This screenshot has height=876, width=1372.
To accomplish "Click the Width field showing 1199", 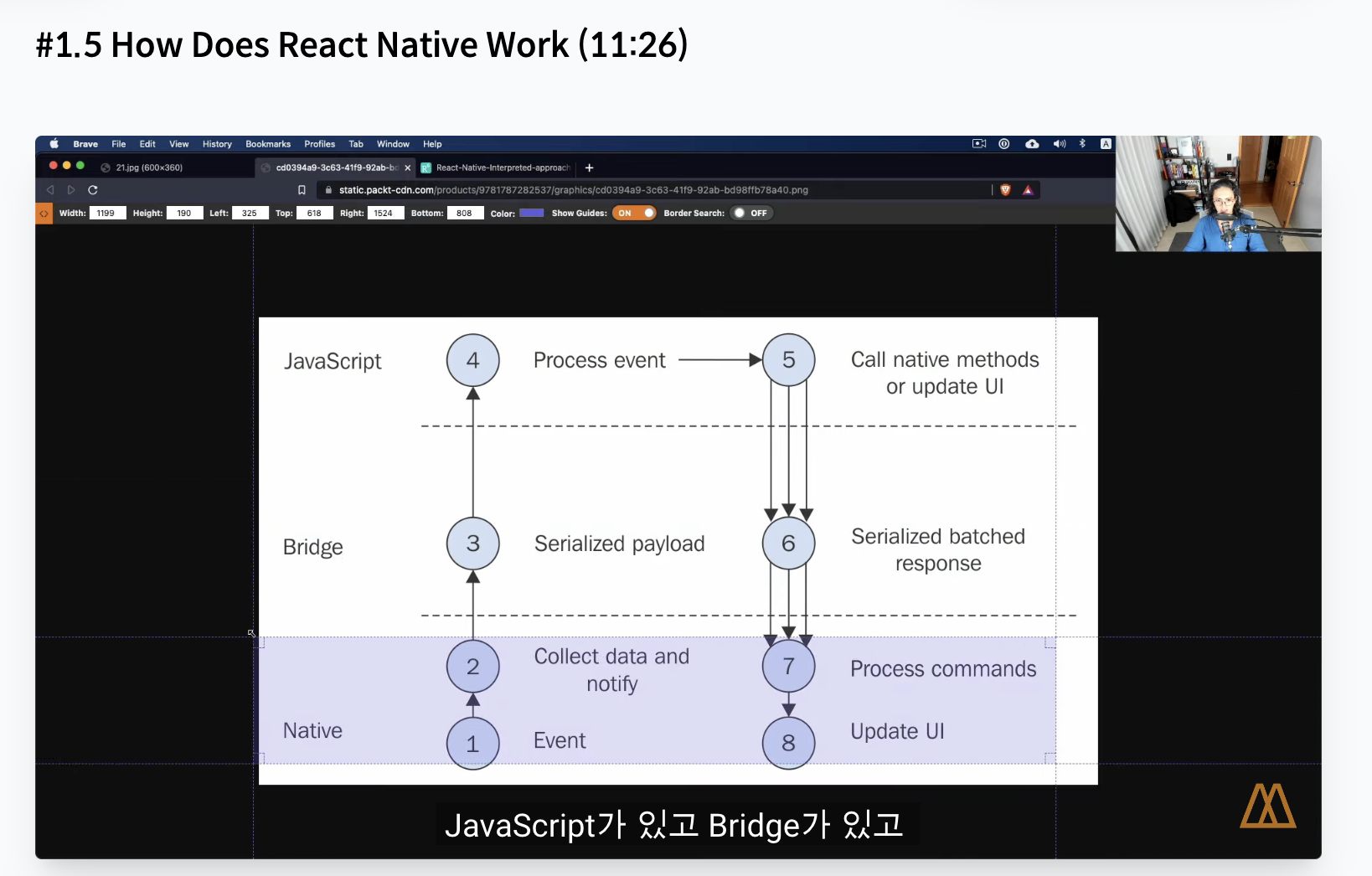I will 107,214.
